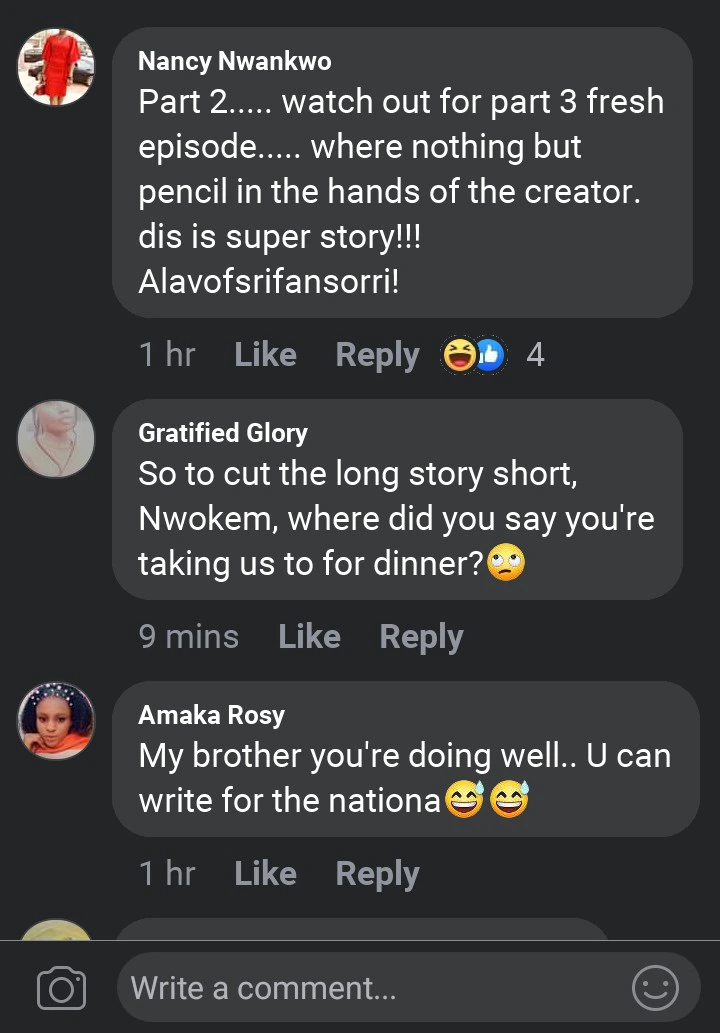Image resolution: width=720 pixels, height=1033 pixels.
Task: Like Amaka Rosy's comment
Action: coord(265,874)
